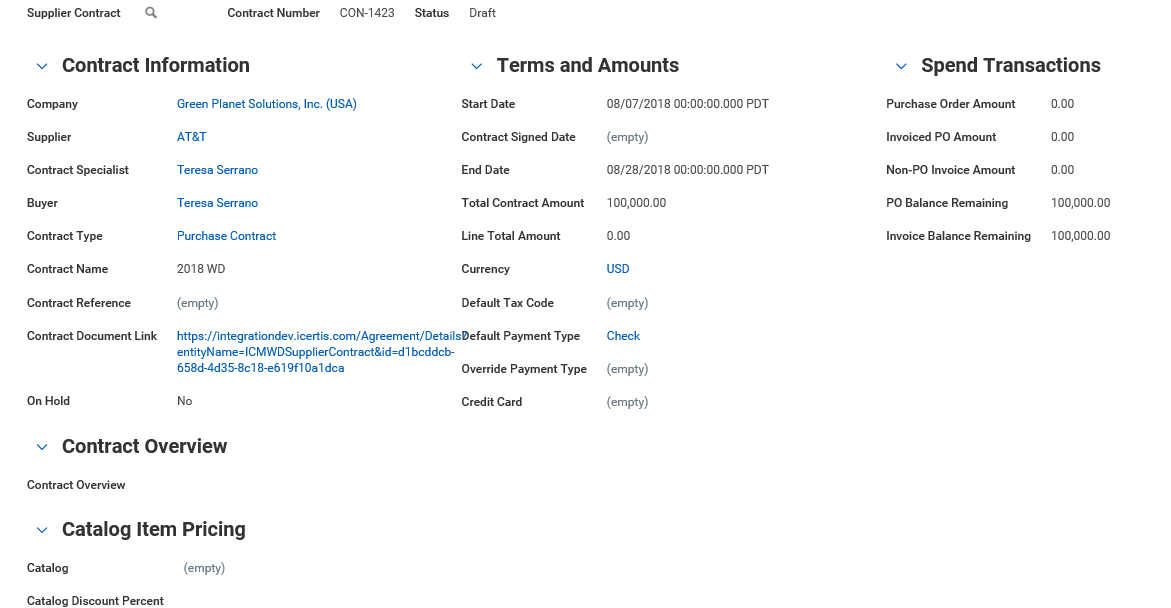Image resolution: width=1171 pixels, height=608 pixels.
Task: Click the magnifier icon beside Supplier Contract
Action: tap(151, 13)
